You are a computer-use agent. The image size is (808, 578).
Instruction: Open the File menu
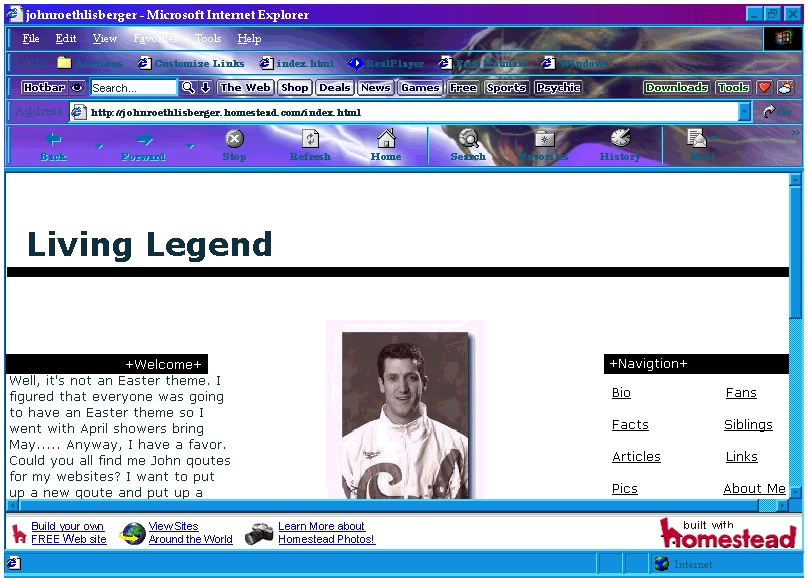[x=30, y=38]
